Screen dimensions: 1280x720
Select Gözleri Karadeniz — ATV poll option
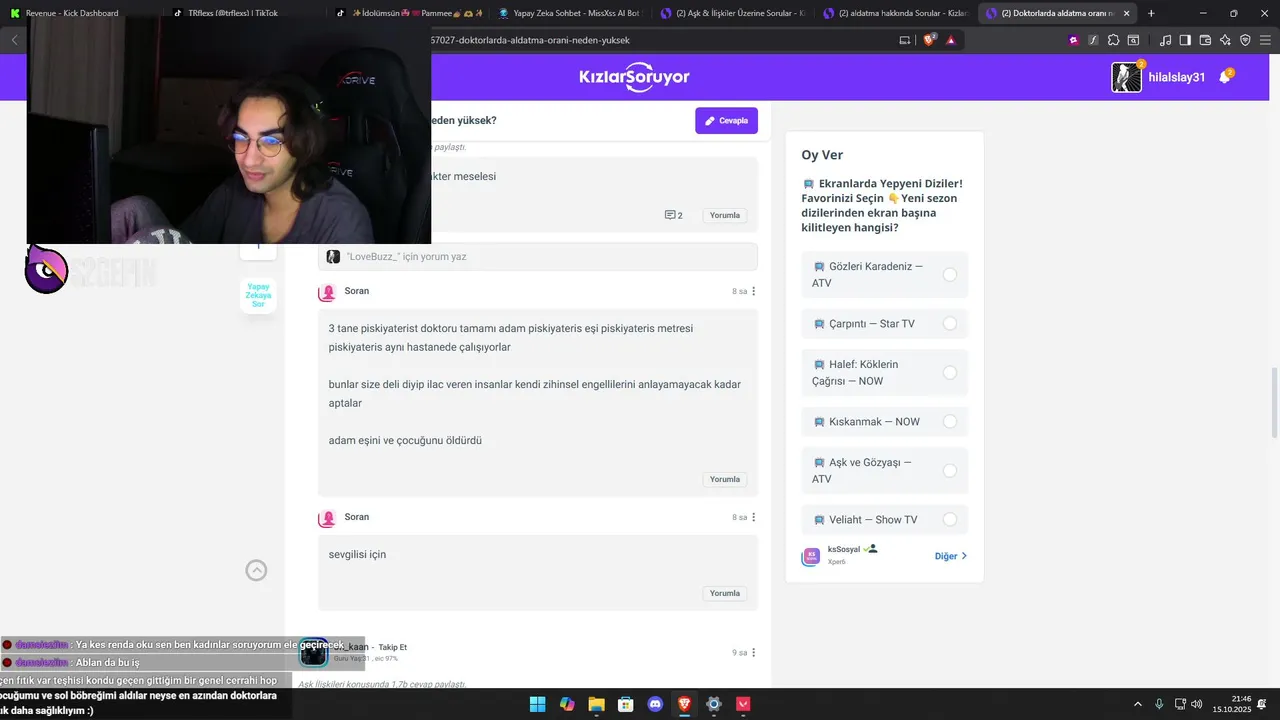(885, 275)
